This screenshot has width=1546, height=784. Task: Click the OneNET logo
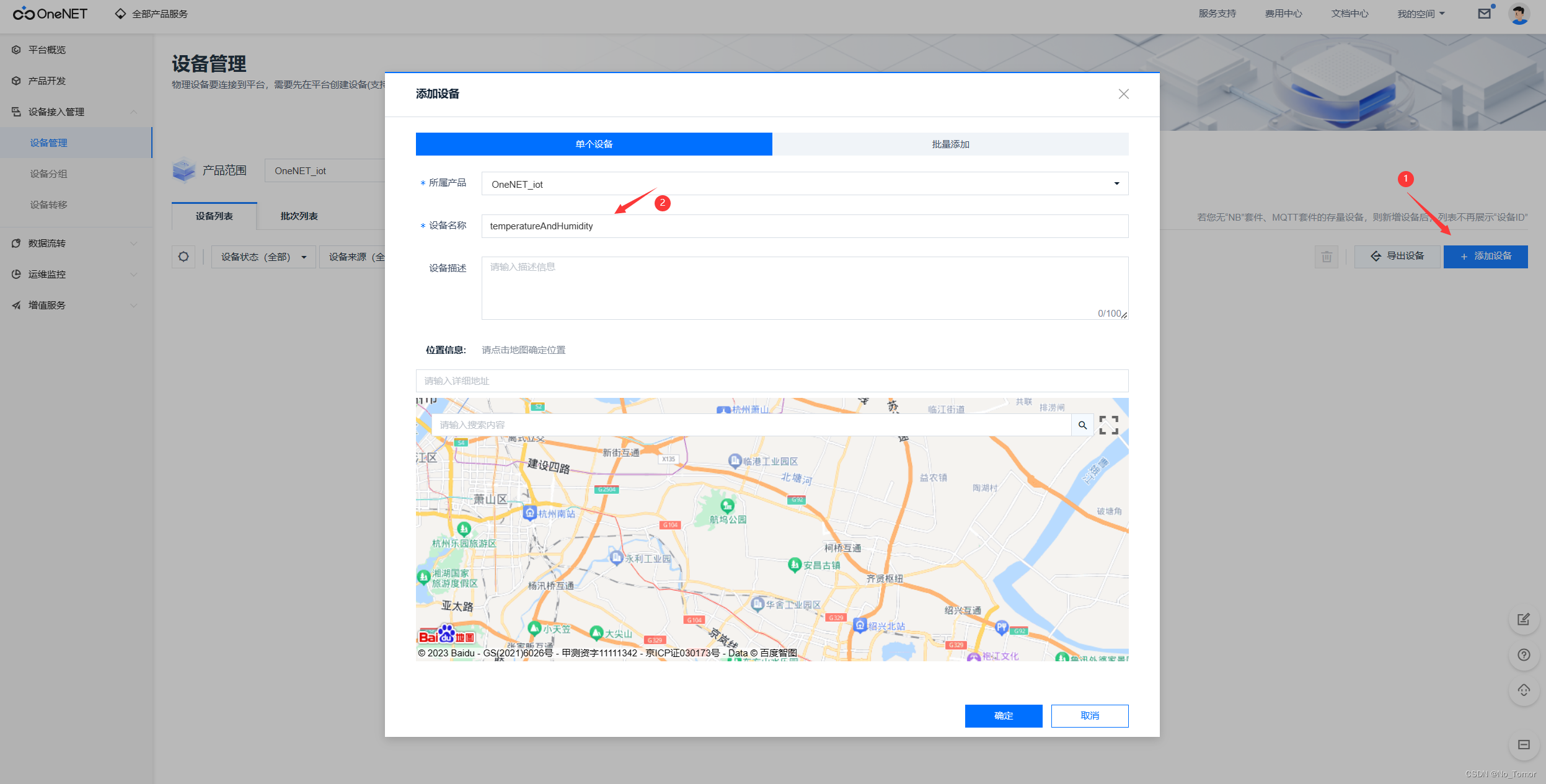50,13
